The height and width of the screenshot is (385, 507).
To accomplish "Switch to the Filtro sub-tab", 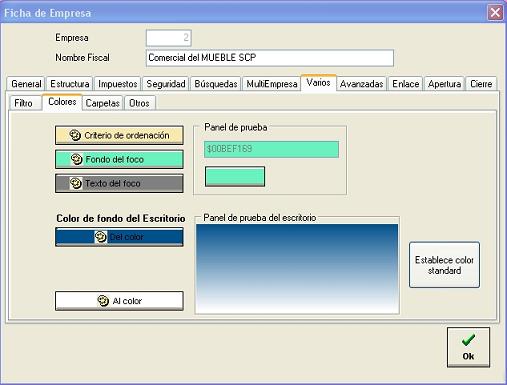I will tap(23, 103).
